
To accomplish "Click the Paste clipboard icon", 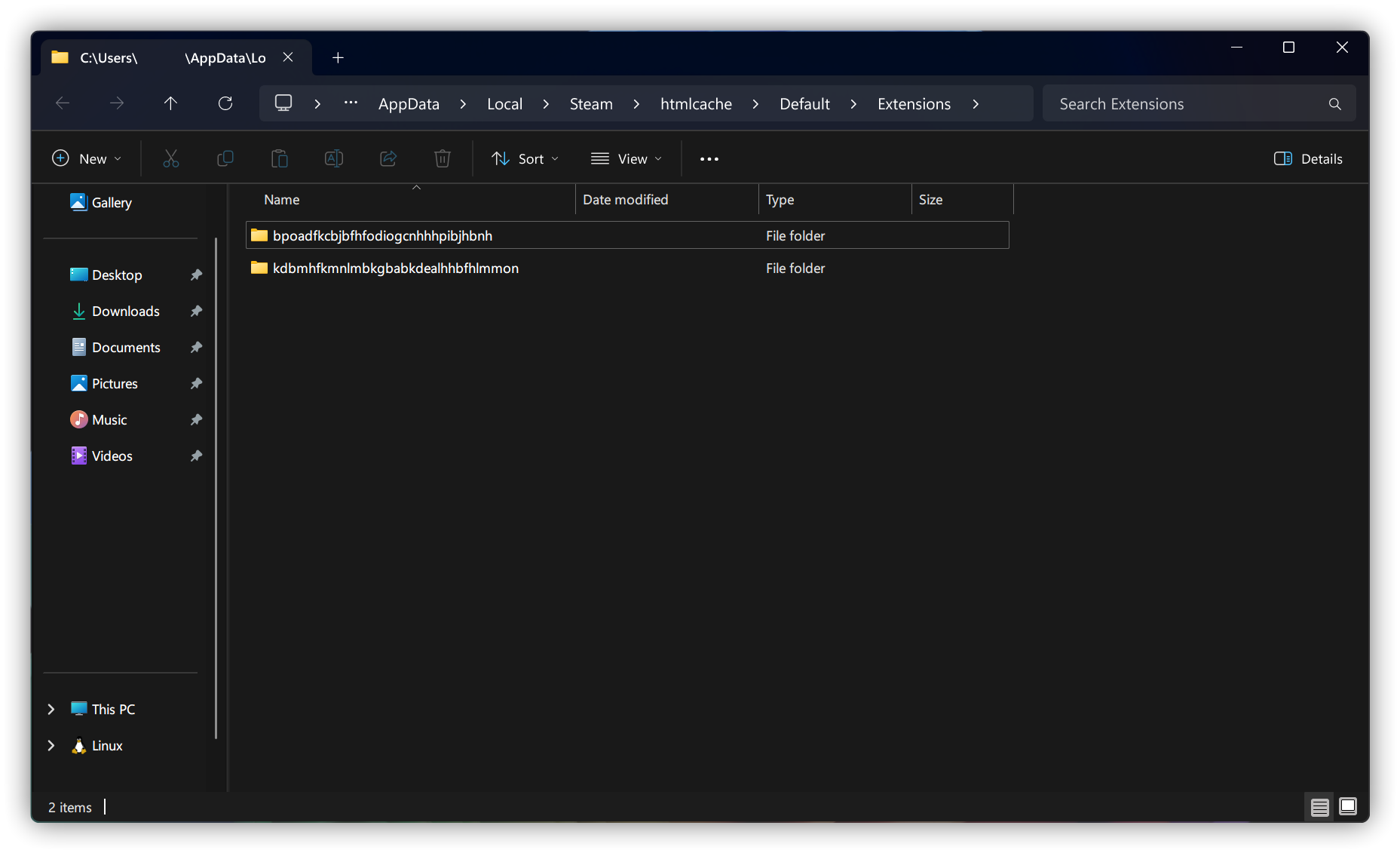I will pyautogui.click(x=280, y=158).
